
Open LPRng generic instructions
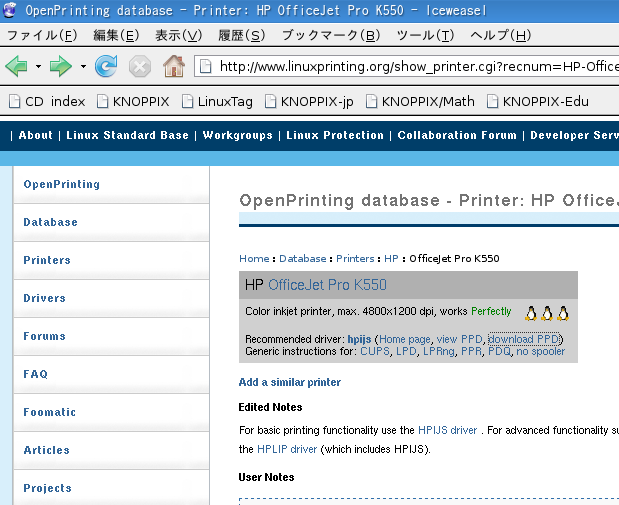[x=439, y=351]
